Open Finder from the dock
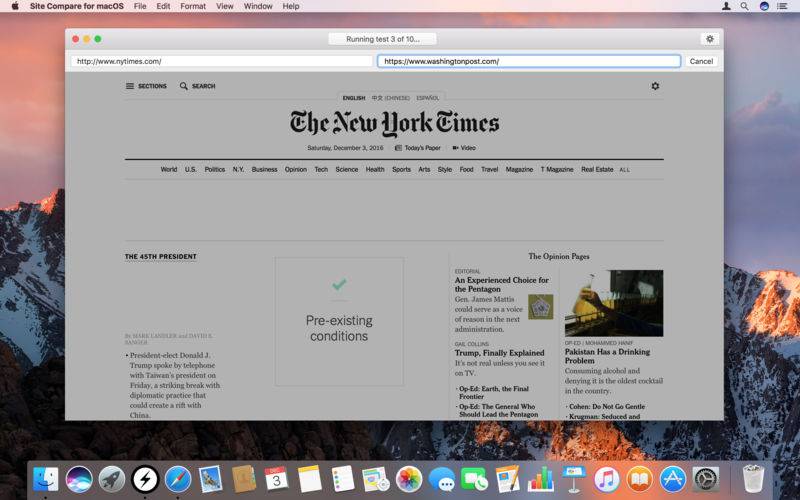800x500 pixels. pyautogui.click(x=46, y=480)
